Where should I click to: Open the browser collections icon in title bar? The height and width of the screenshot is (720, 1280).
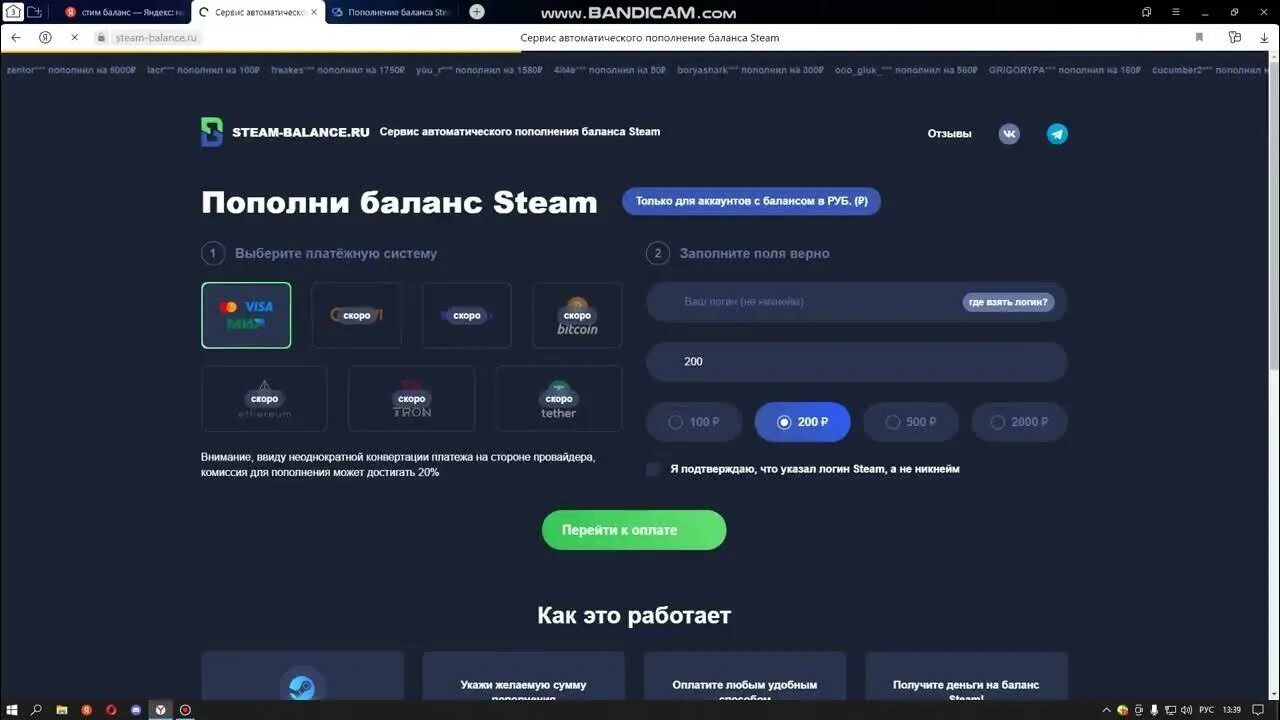(1146, 12)
